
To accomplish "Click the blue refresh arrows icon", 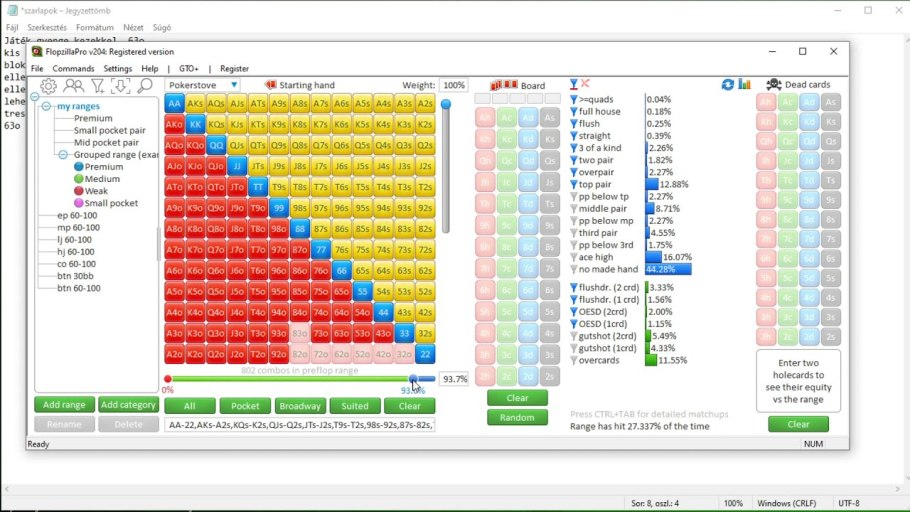I will point(728,85).
